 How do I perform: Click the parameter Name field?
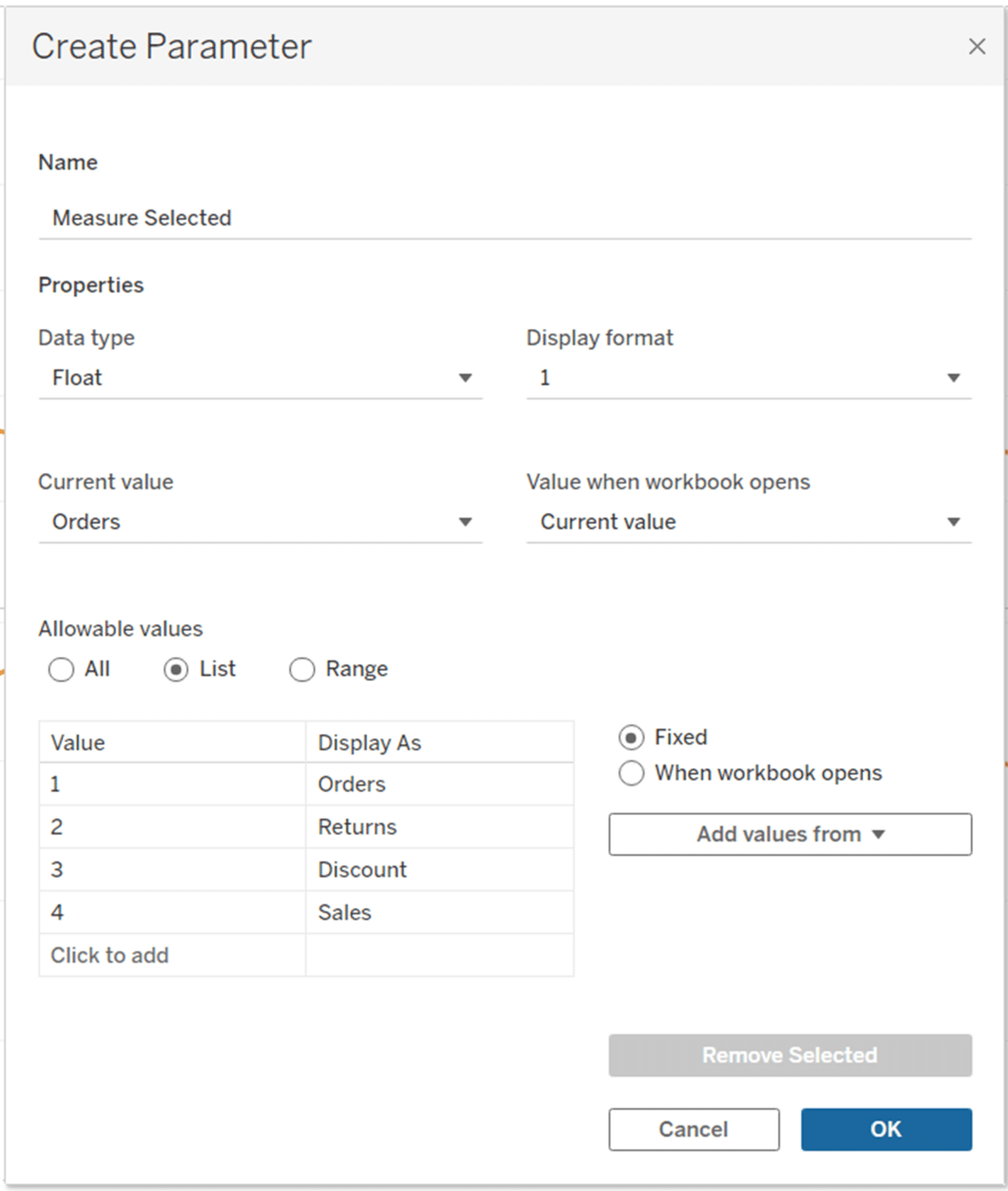(310, 218)
